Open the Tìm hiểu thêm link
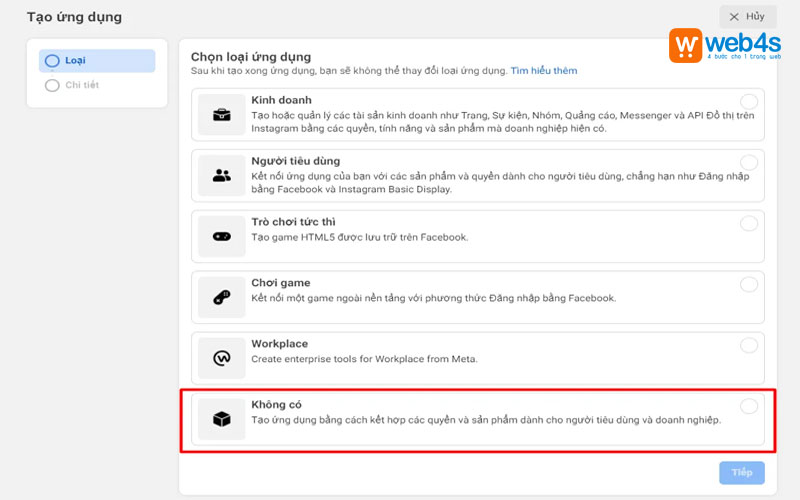 tap(544, 71)
